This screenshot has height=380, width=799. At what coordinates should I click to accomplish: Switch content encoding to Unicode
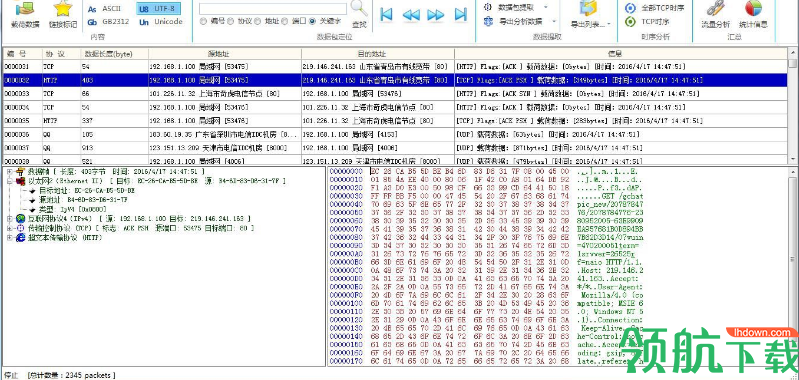[x=161, y=22]
